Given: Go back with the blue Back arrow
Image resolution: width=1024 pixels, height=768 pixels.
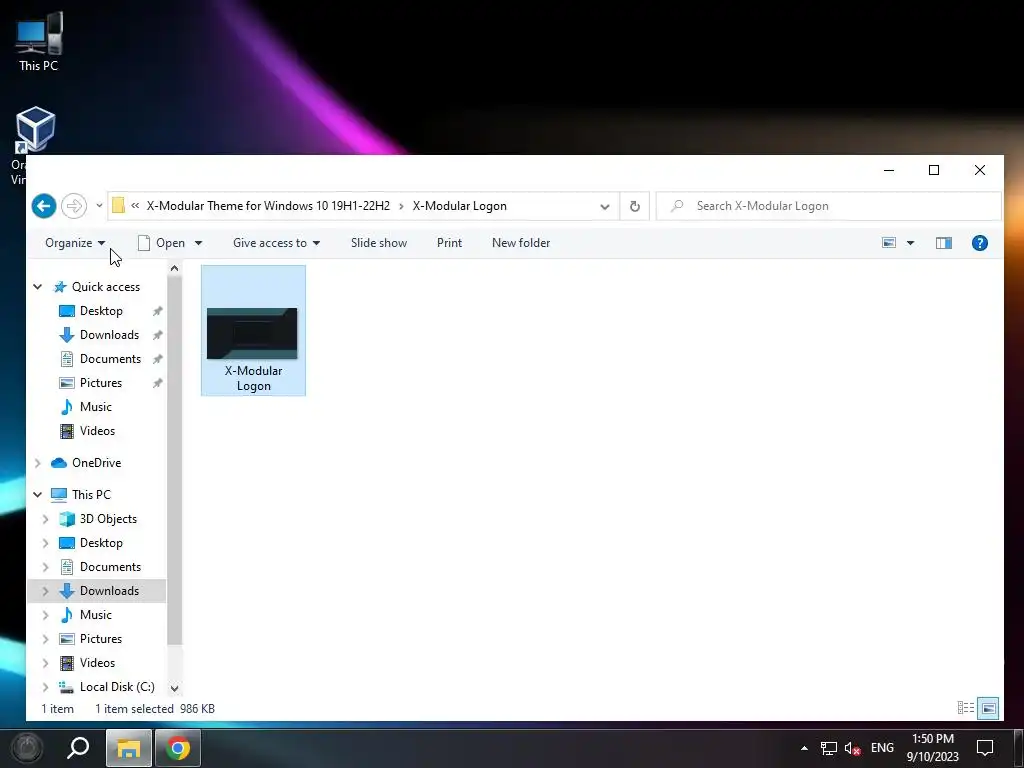Looking at the screenshot, I should pyautogui.click(x=44, y=206).
